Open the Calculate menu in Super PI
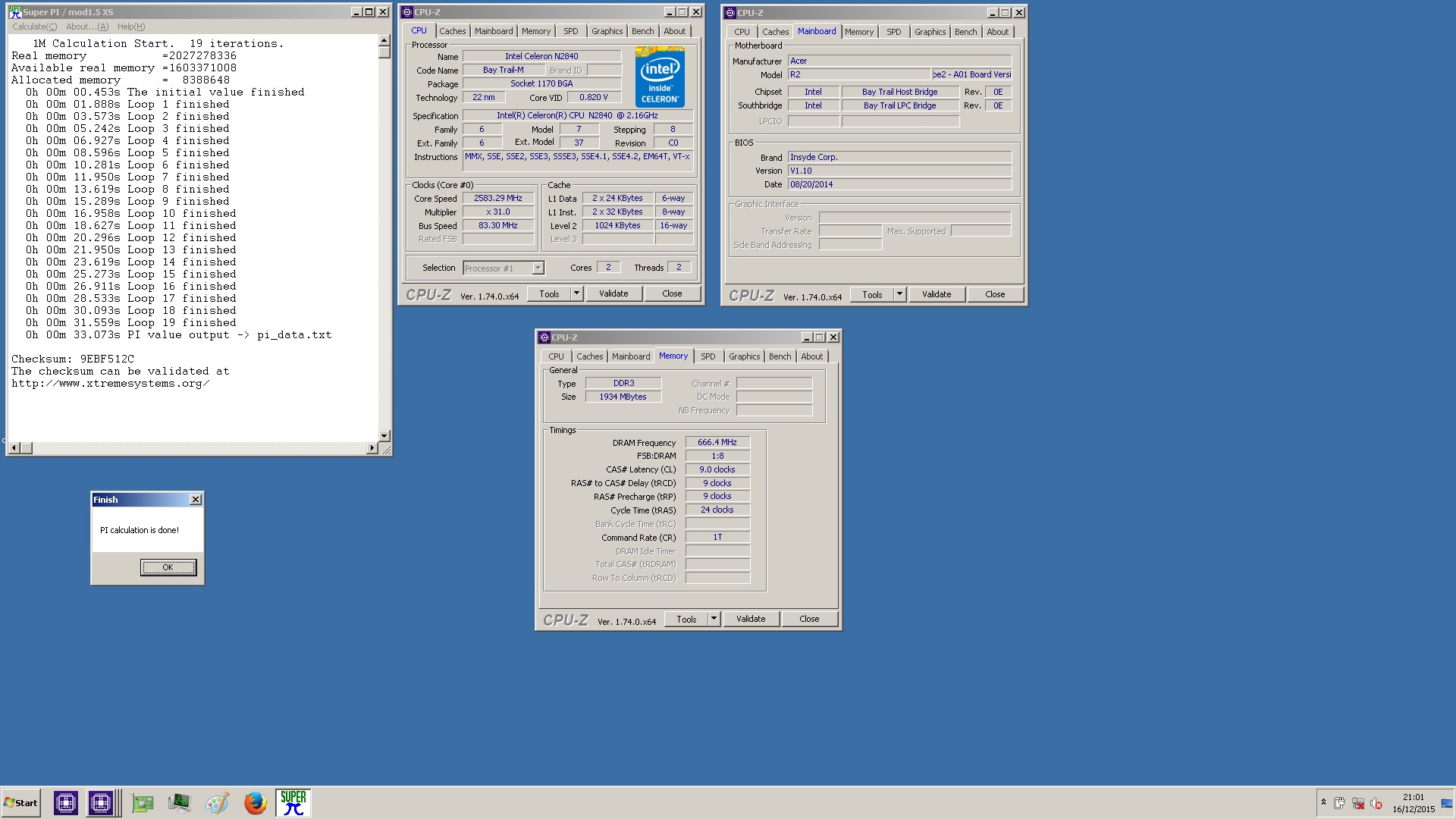Viewport: 1456px width, 819px height. coord(35,27)
